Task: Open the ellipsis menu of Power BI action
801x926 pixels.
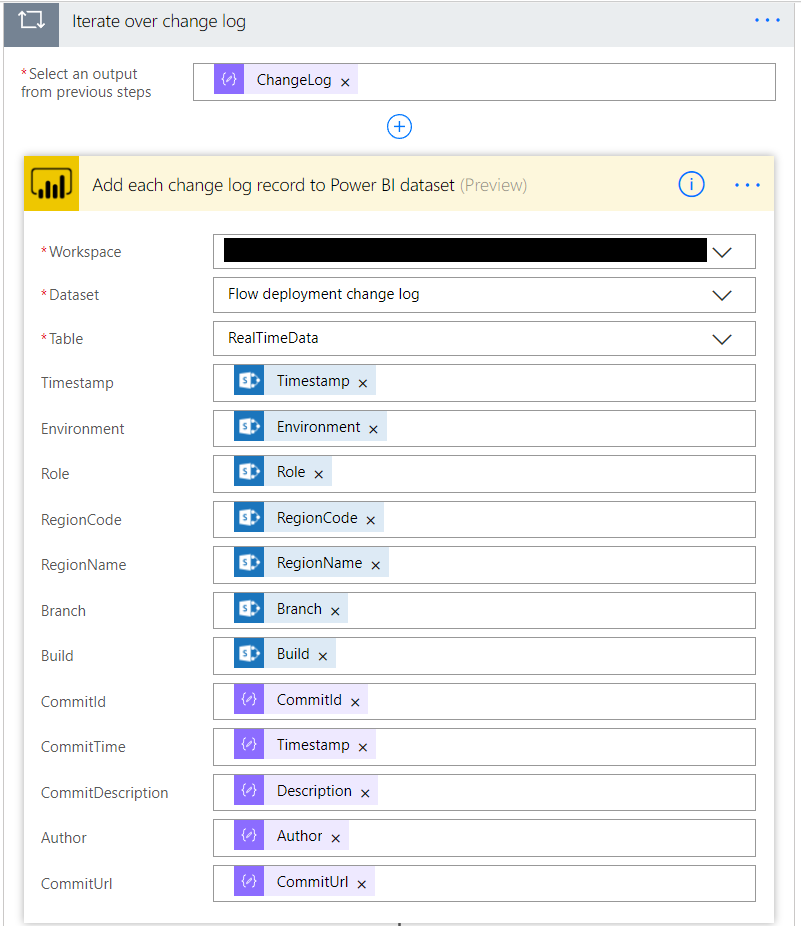Action: point(748,185)
